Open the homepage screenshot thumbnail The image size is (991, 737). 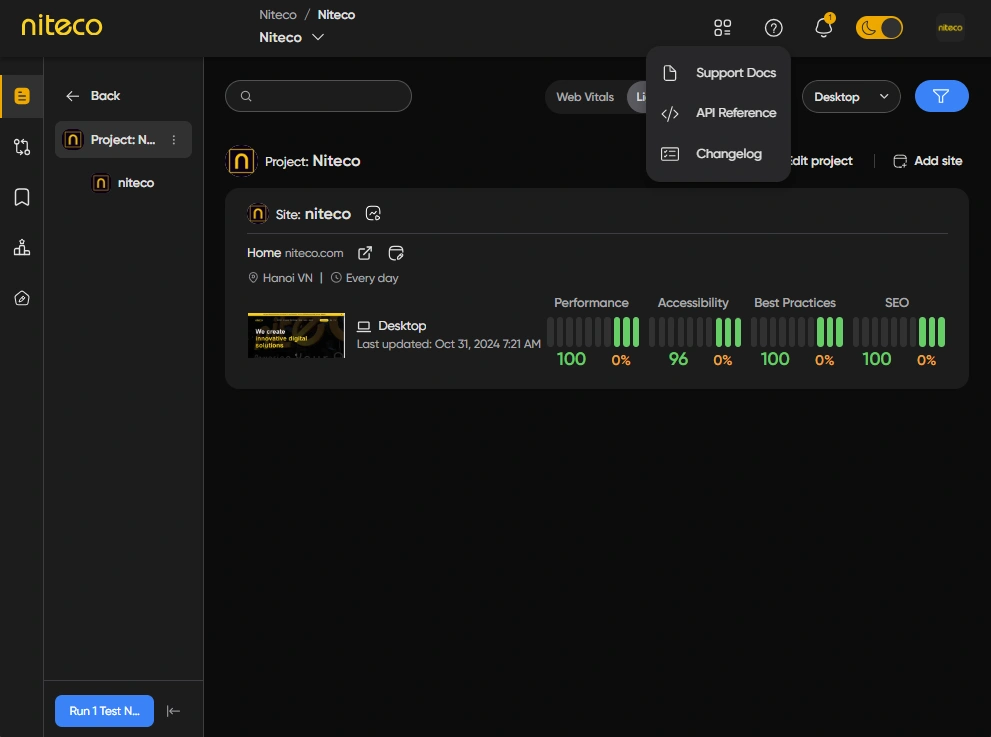click(296, 335)
